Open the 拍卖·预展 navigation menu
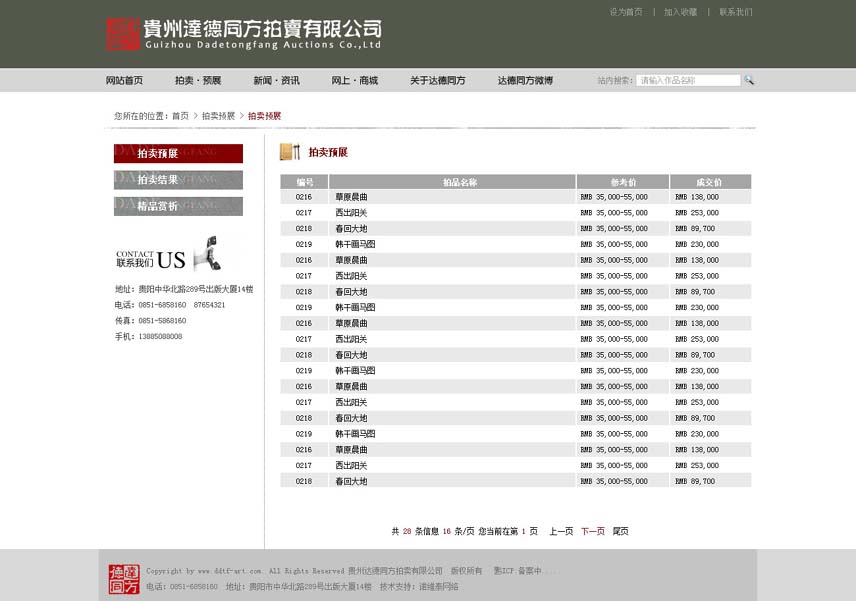The width and height of the screenshot is (856, 601). pos(198,81)
